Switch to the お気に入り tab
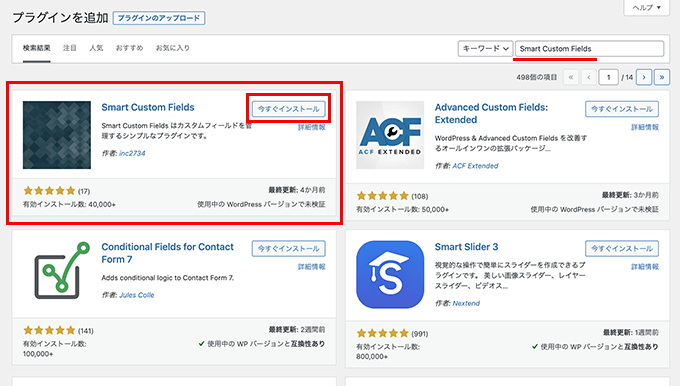 (x=173, y=48)
